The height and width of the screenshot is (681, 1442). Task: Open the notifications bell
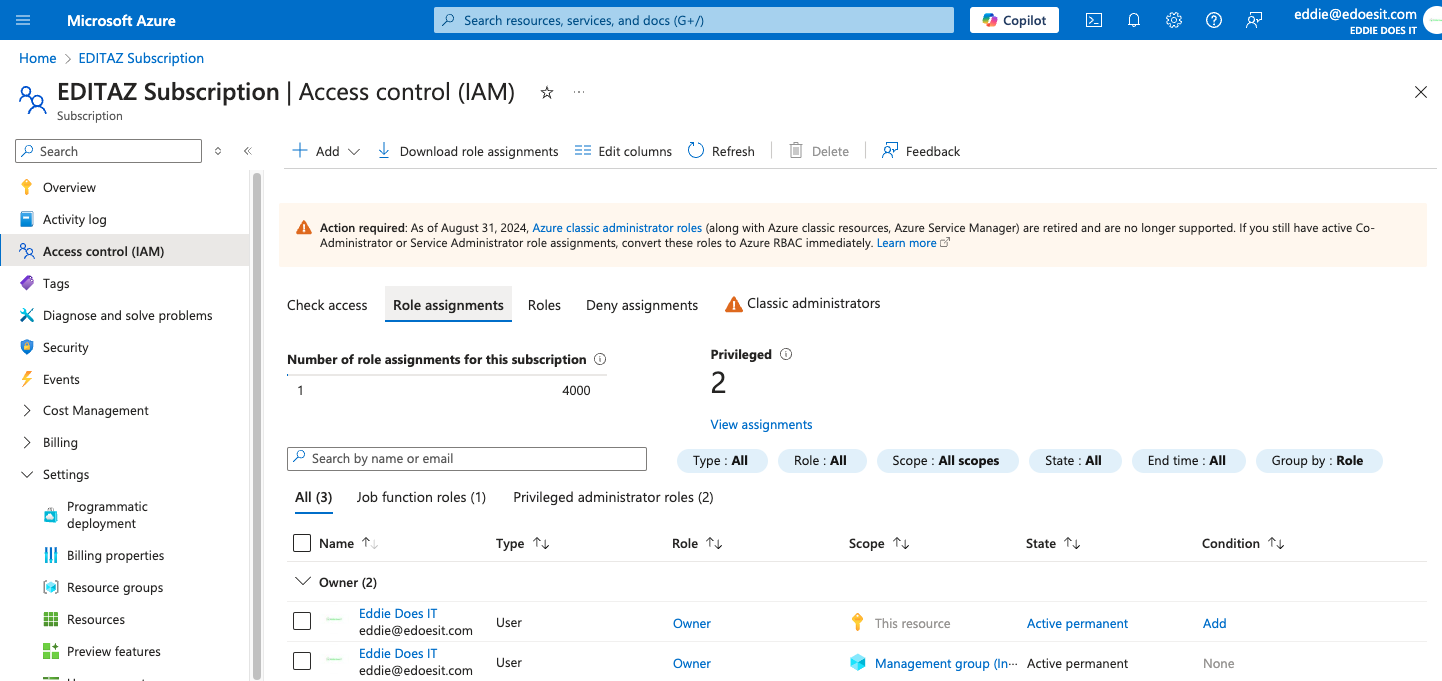1134,20
